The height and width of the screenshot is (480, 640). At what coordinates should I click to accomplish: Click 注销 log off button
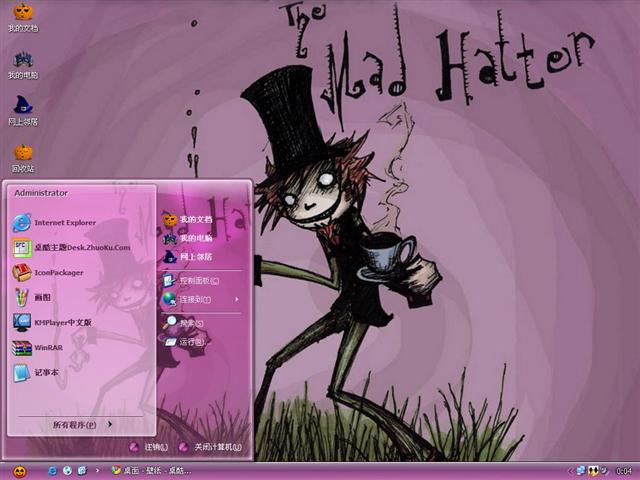pos(149,447)
